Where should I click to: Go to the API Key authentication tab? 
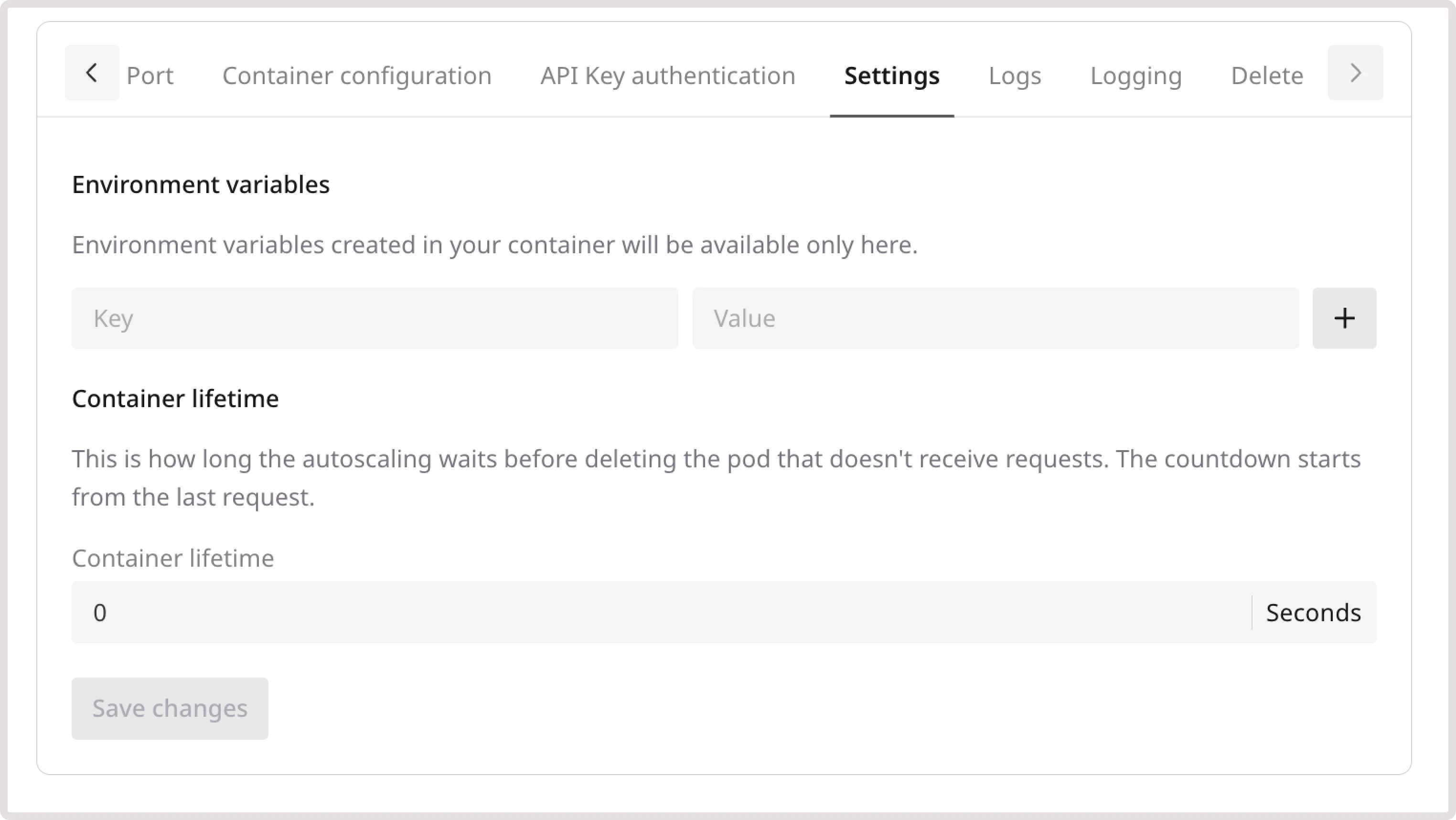point(667,75)
